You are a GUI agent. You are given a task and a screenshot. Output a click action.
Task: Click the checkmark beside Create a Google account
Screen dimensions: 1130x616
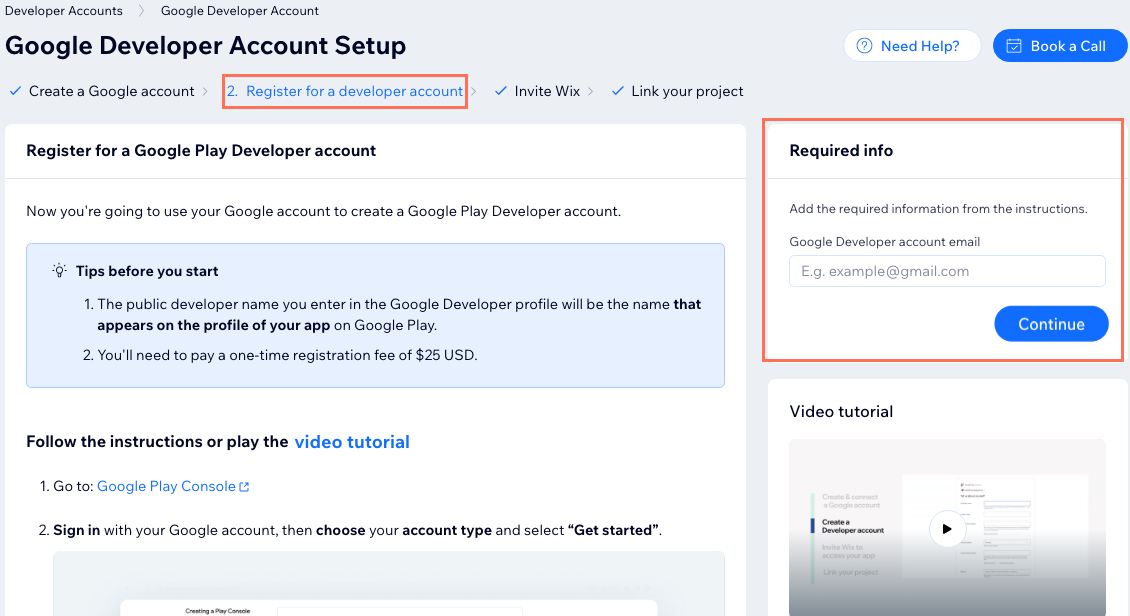click(15, 91)
